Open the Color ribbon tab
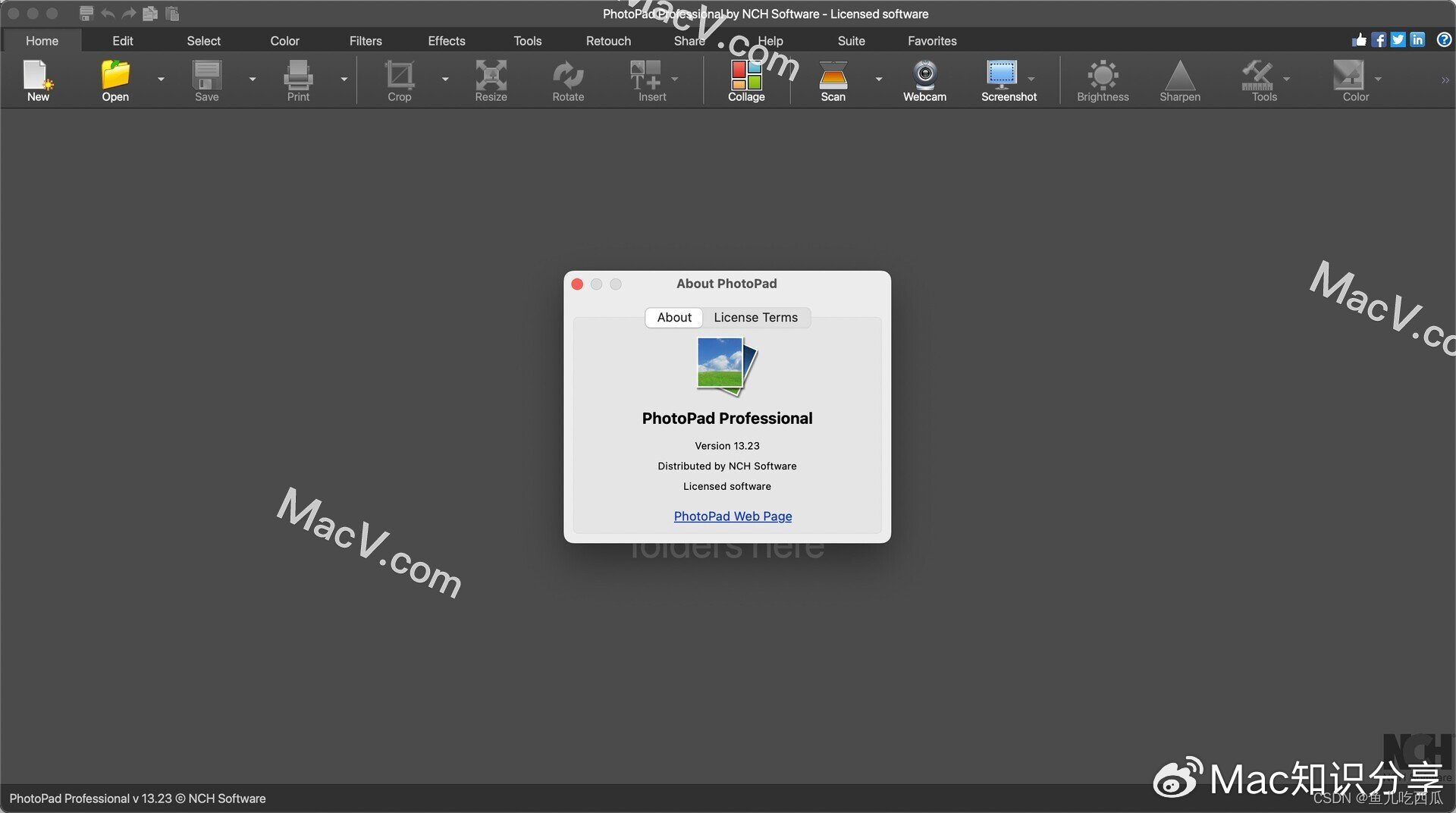The height and width of the screenshot is (813, 1456). click(x=284, y=41)
